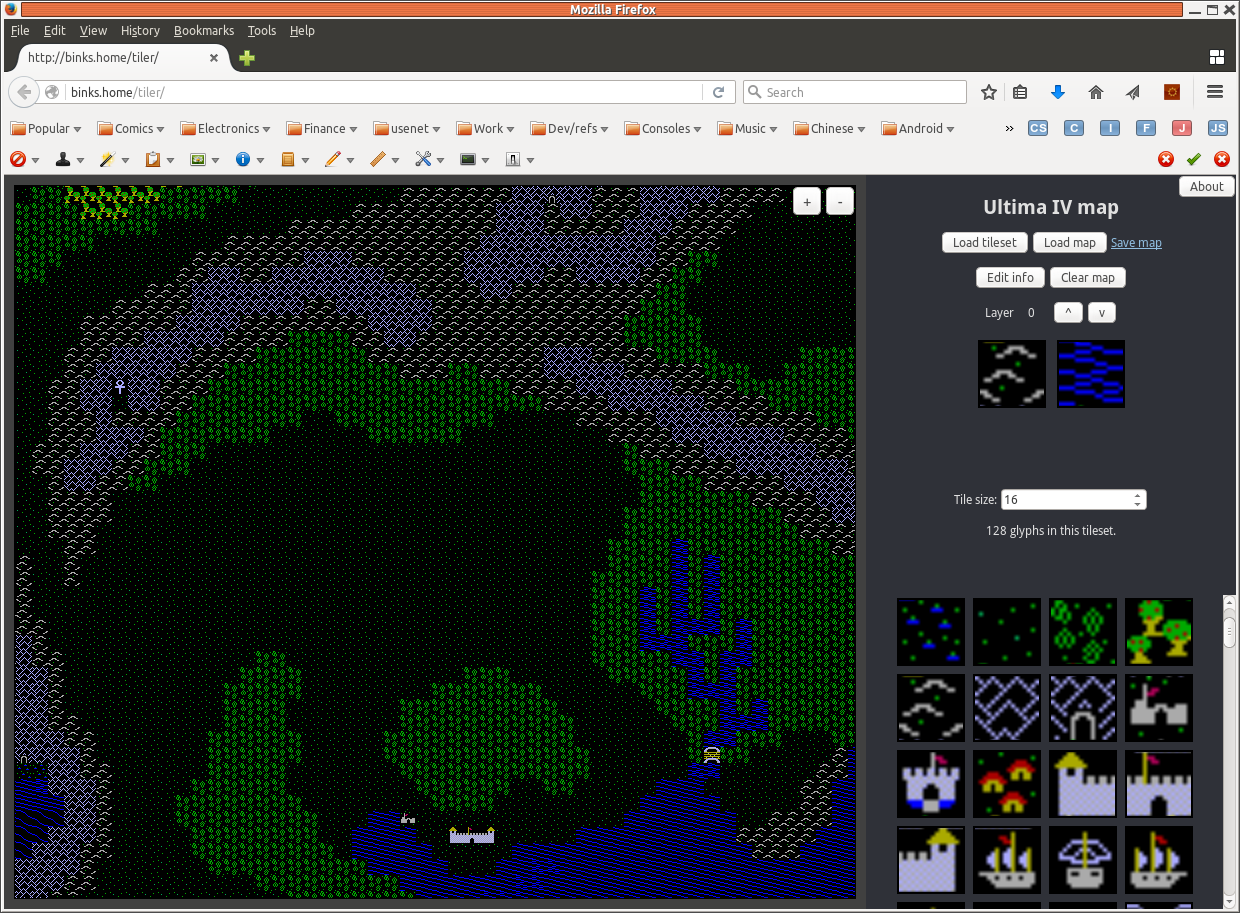The image size is (1240, 913).
Task: Open the Edit menu
Action: pos(54,31)
